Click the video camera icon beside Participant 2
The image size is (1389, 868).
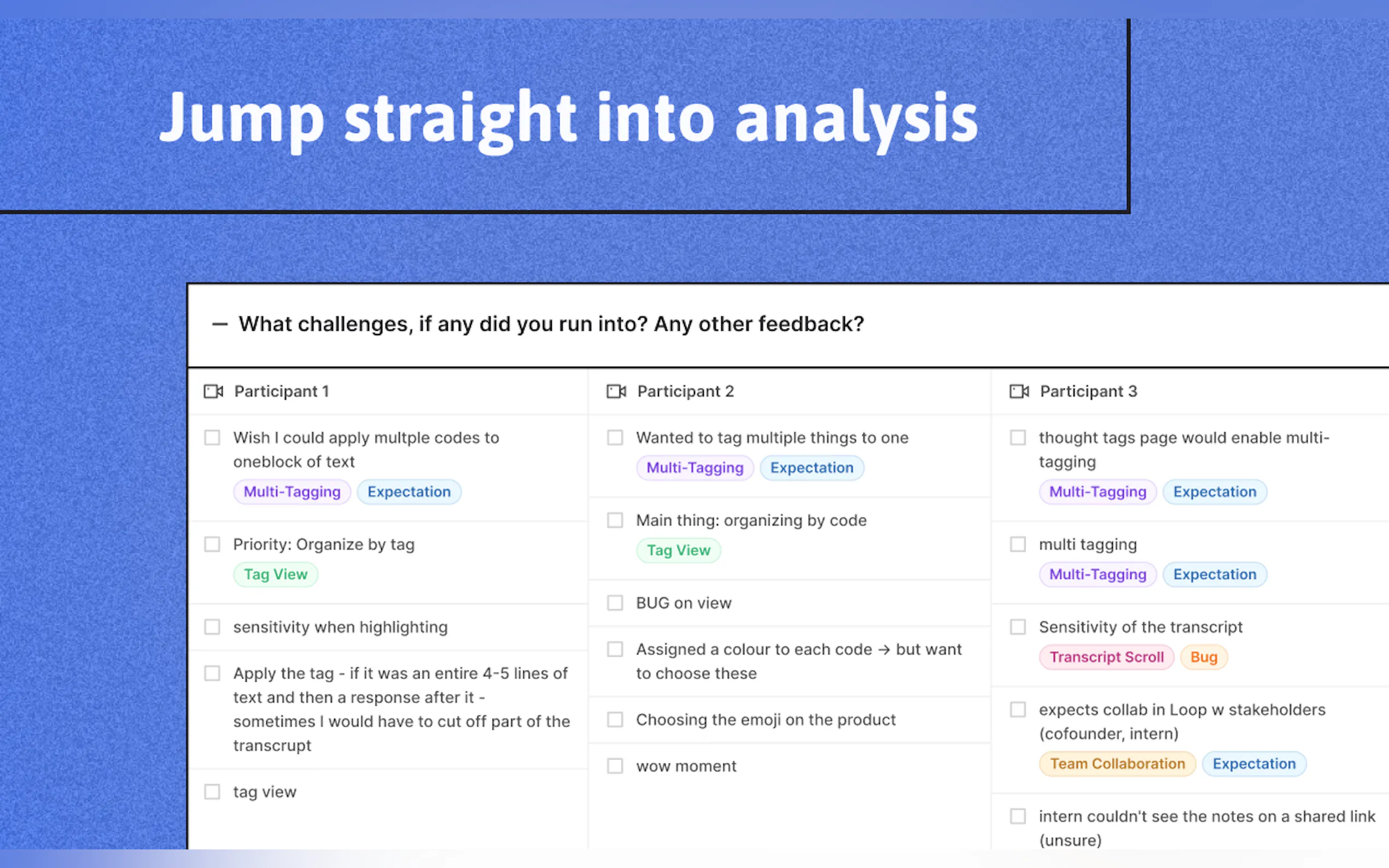click(616, 391)
